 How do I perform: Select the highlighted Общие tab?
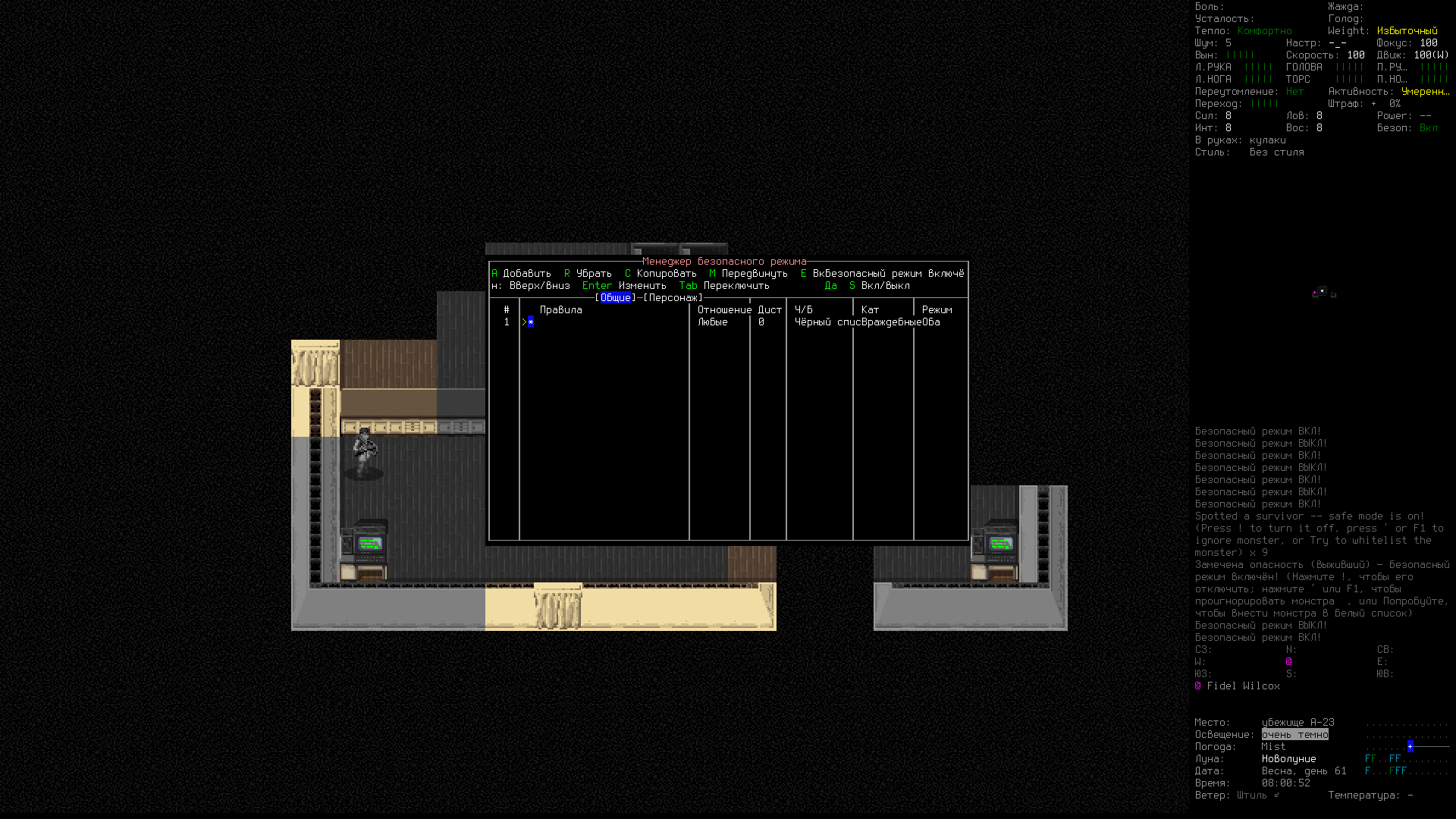(x=616, y=297)
